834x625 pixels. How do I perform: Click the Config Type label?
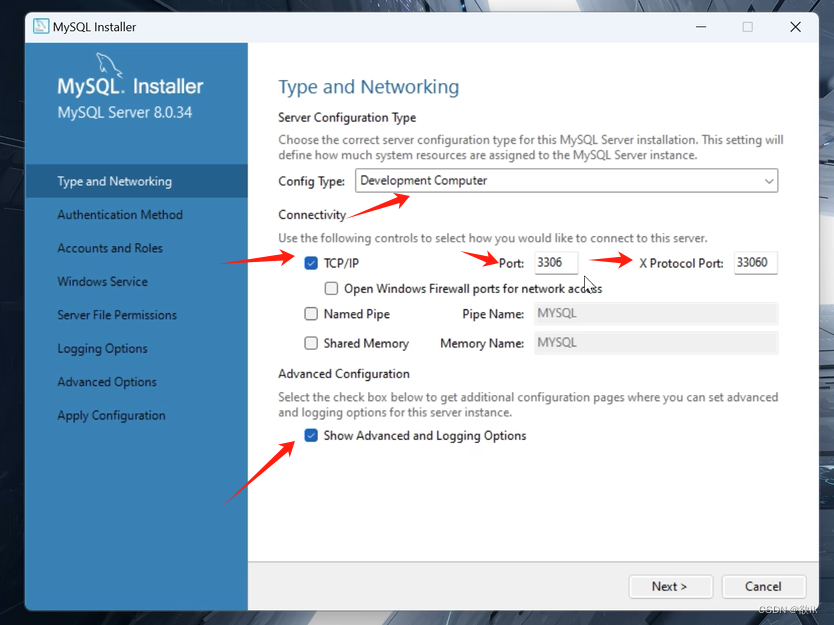click(312, 181)
